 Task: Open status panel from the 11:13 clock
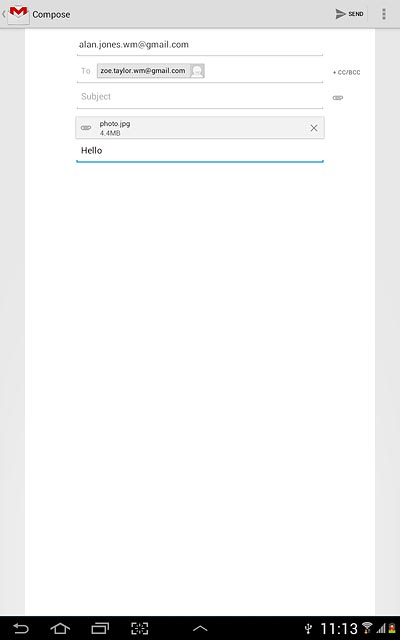(x=339, y=629)
